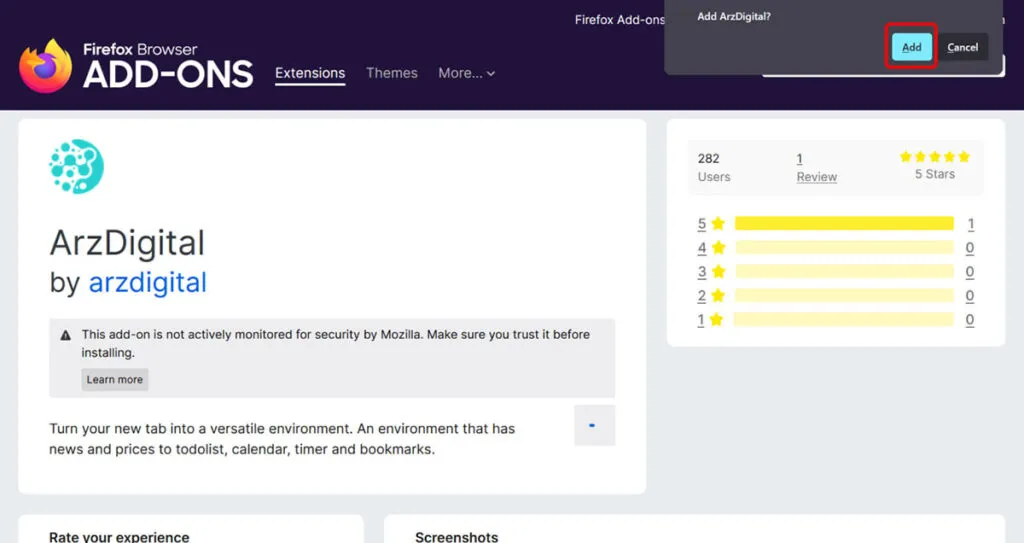Click the ArzDigital title heading
Viewport: 1024px width, 543px height.
[127, 243]
